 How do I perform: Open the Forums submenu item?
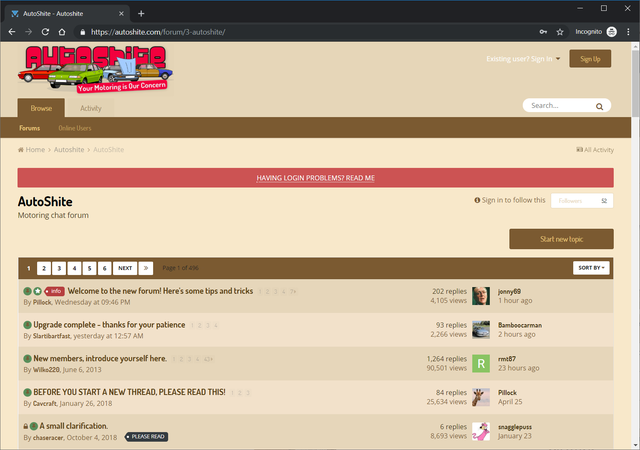tap(29, 128)
